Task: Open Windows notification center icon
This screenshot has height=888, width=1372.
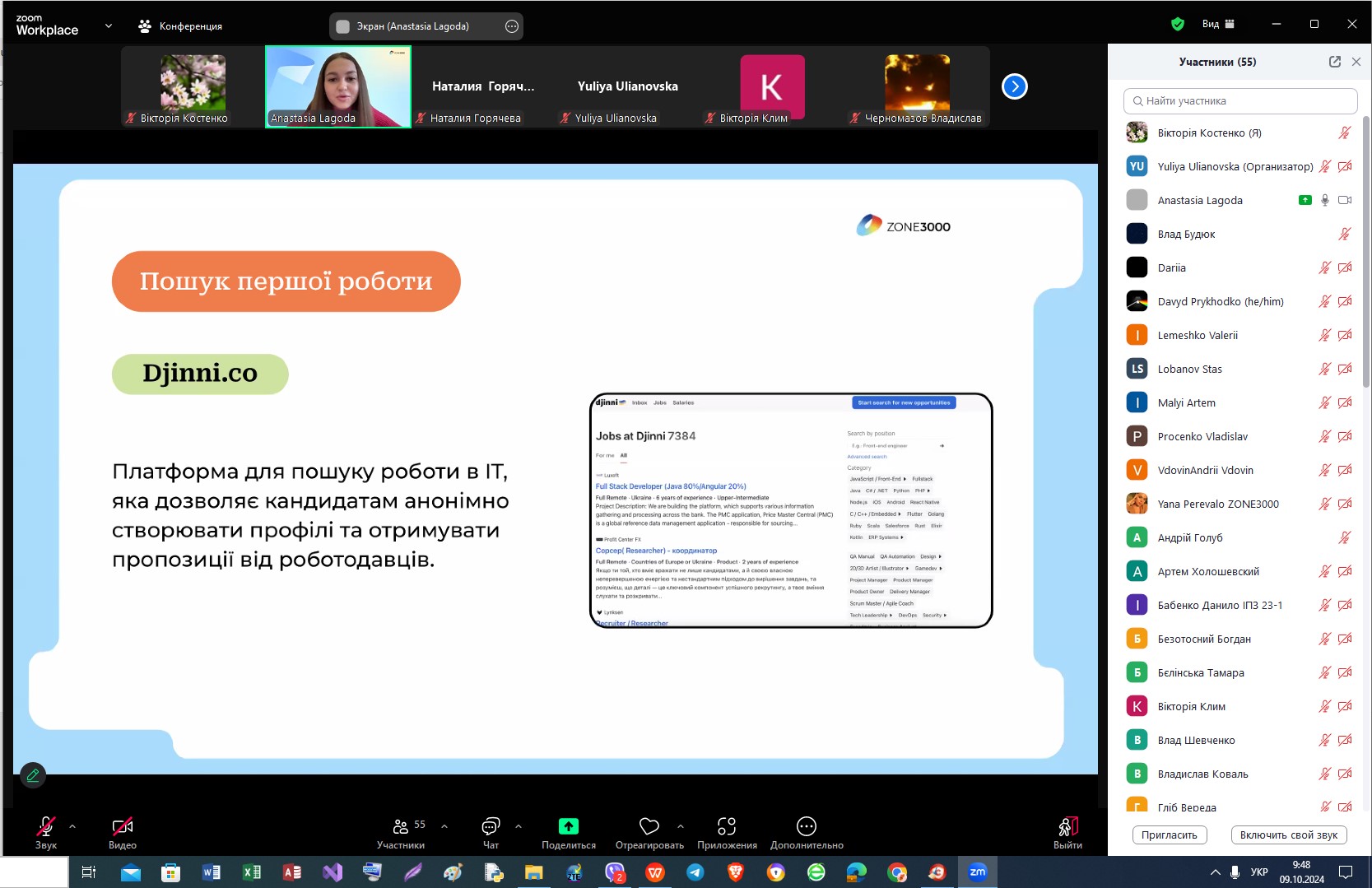Action: coord(1346,872)
